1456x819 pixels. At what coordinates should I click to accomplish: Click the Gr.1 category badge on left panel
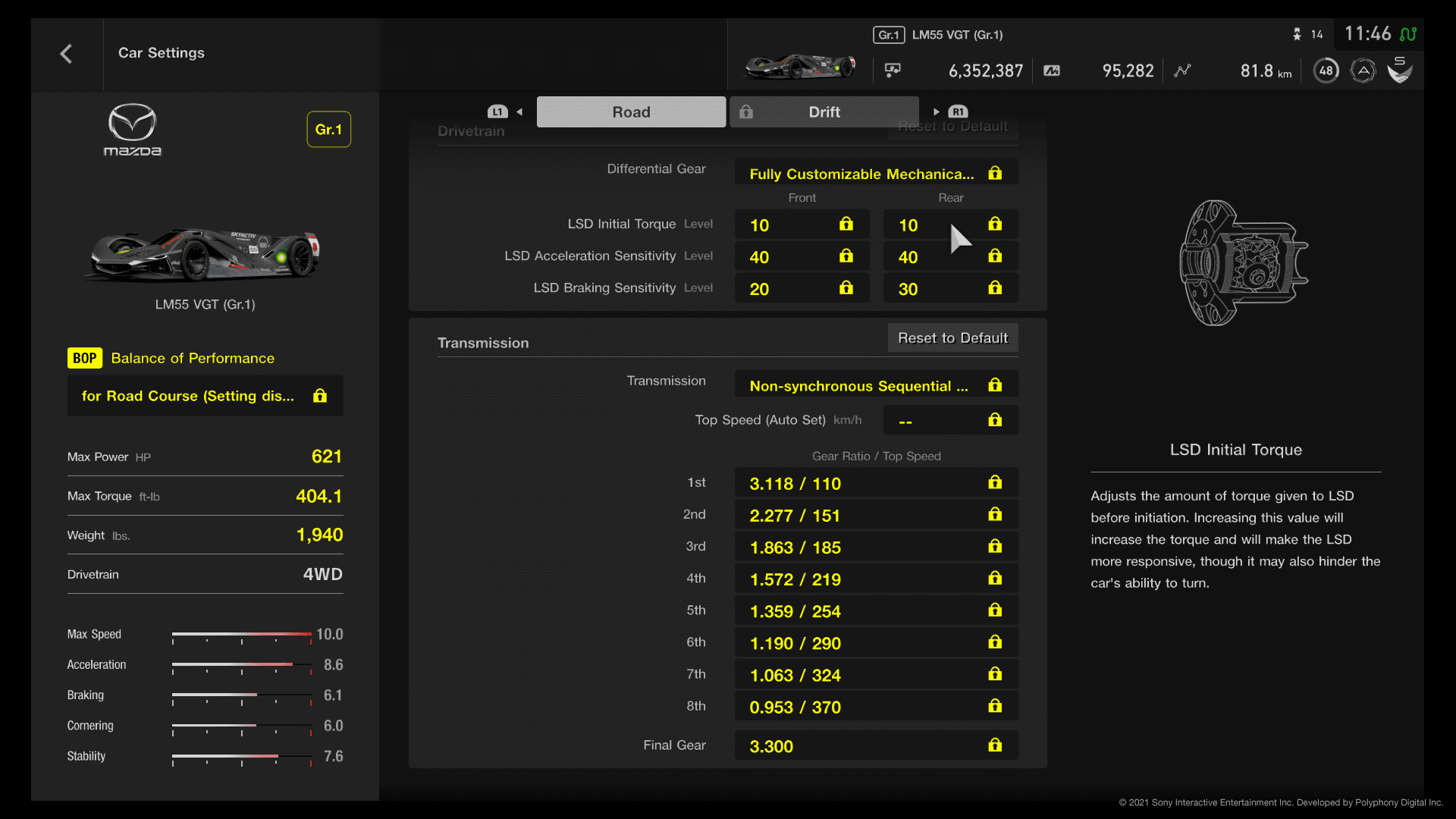tap(328, 130)
